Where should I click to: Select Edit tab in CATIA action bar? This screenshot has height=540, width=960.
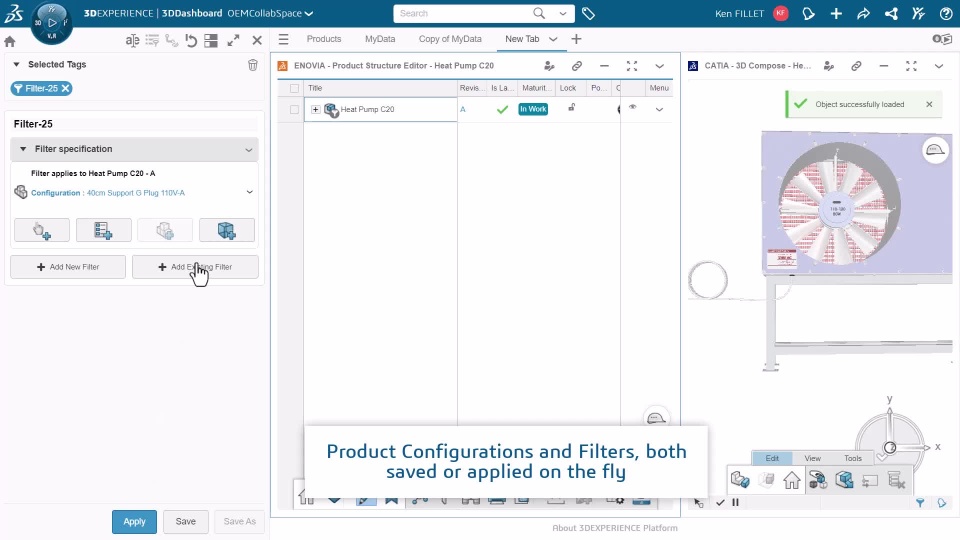[772, 458]
